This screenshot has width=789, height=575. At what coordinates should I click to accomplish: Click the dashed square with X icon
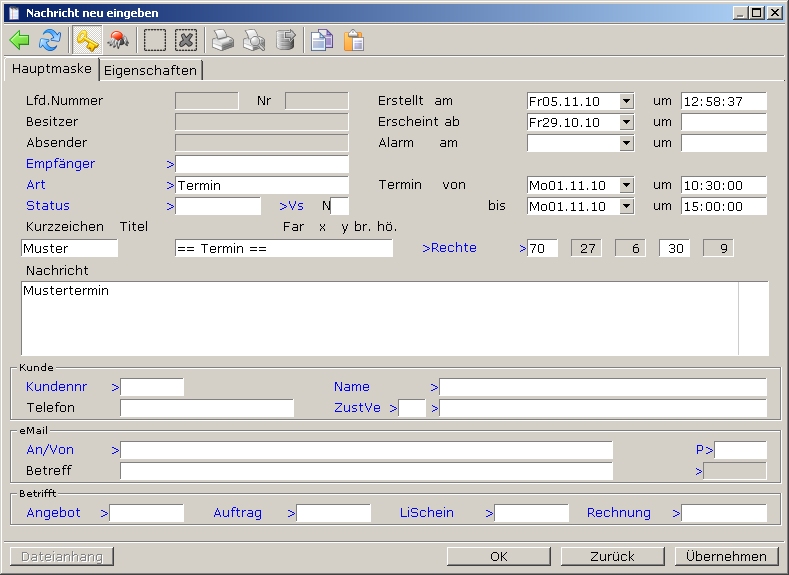[x=186, y=40]
